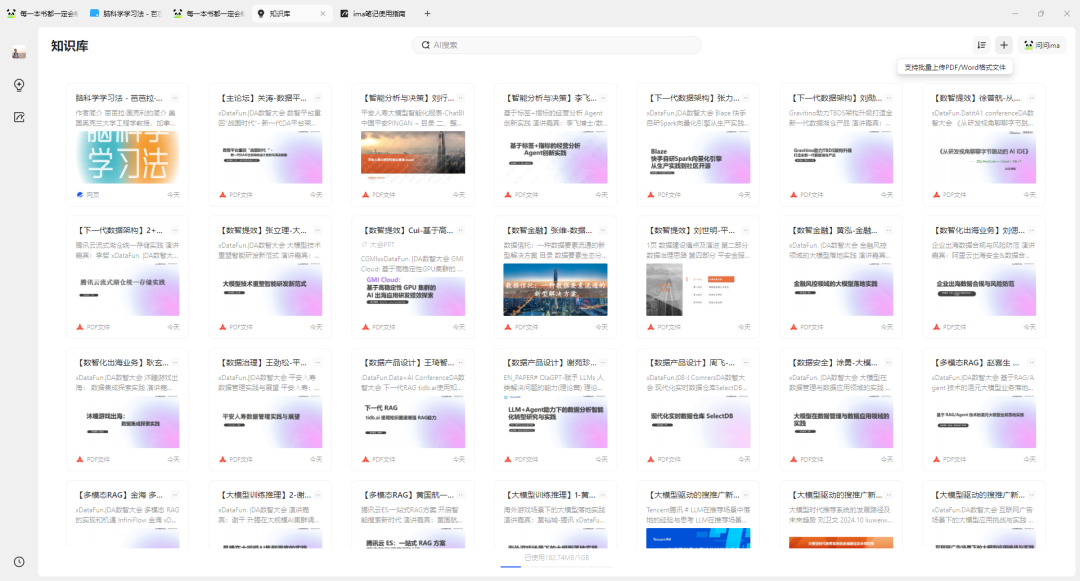Open more options on 【数智化出海业务】耿玄 card

pyautogui.click(x=175, y=362)
